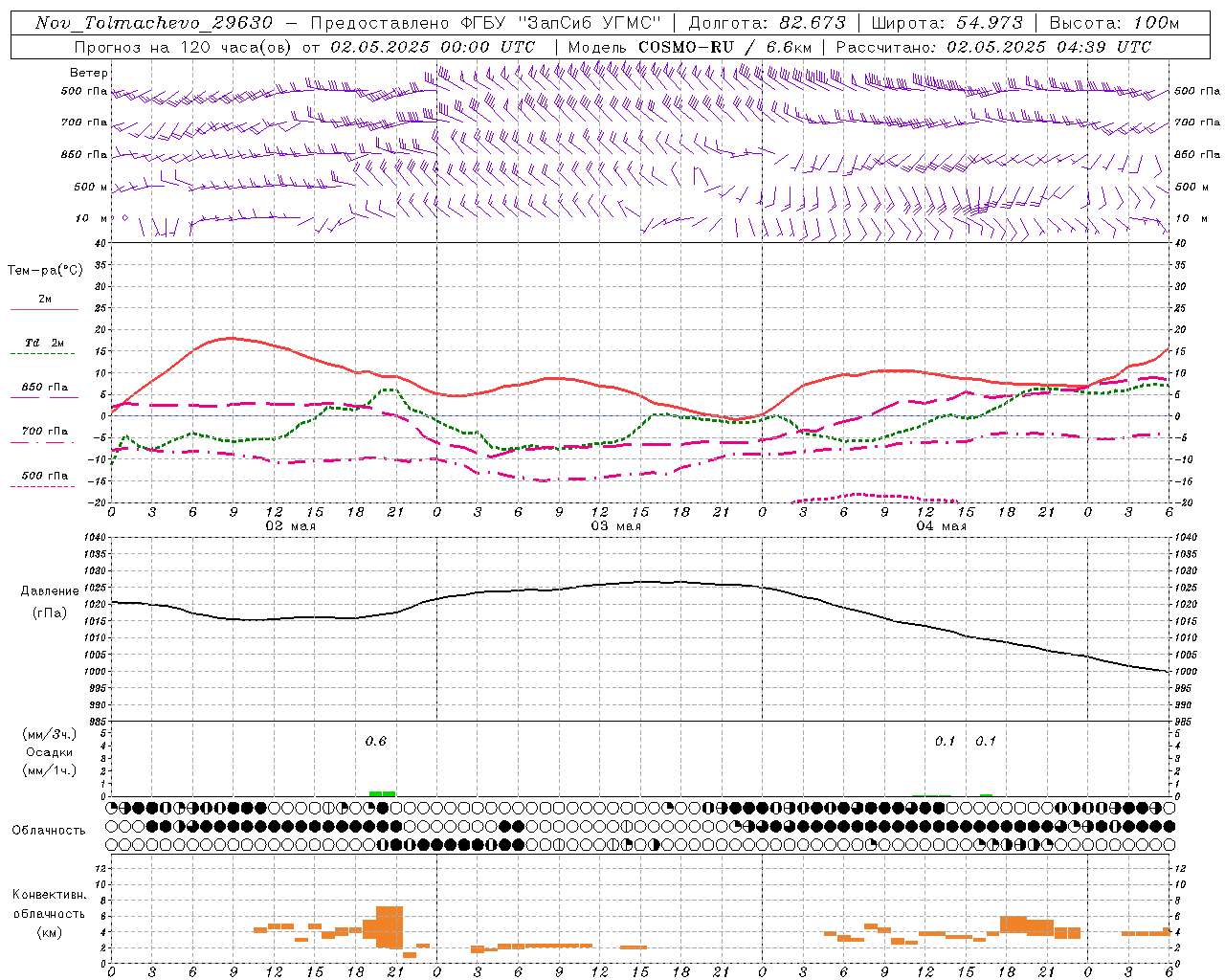Click the green precipitation bar below 0.6
The height and width of the screenshot is (980, 1225).
click(382, 793)
